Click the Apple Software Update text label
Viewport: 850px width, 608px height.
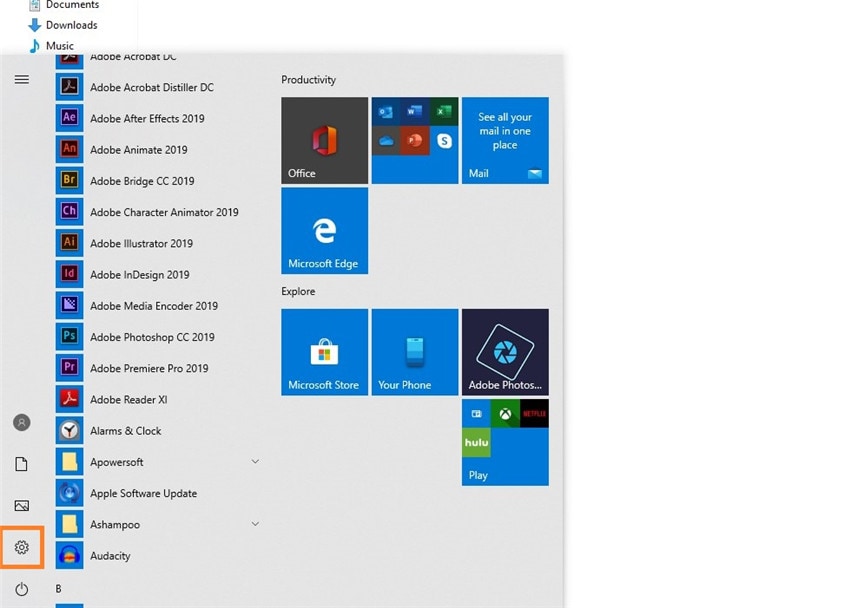[144, 494]
